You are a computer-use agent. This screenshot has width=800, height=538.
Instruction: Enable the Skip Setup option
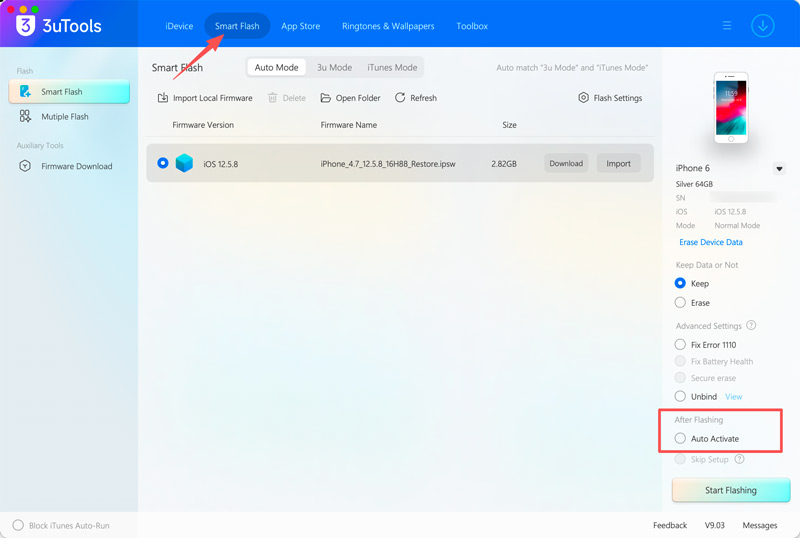[680, 459]
